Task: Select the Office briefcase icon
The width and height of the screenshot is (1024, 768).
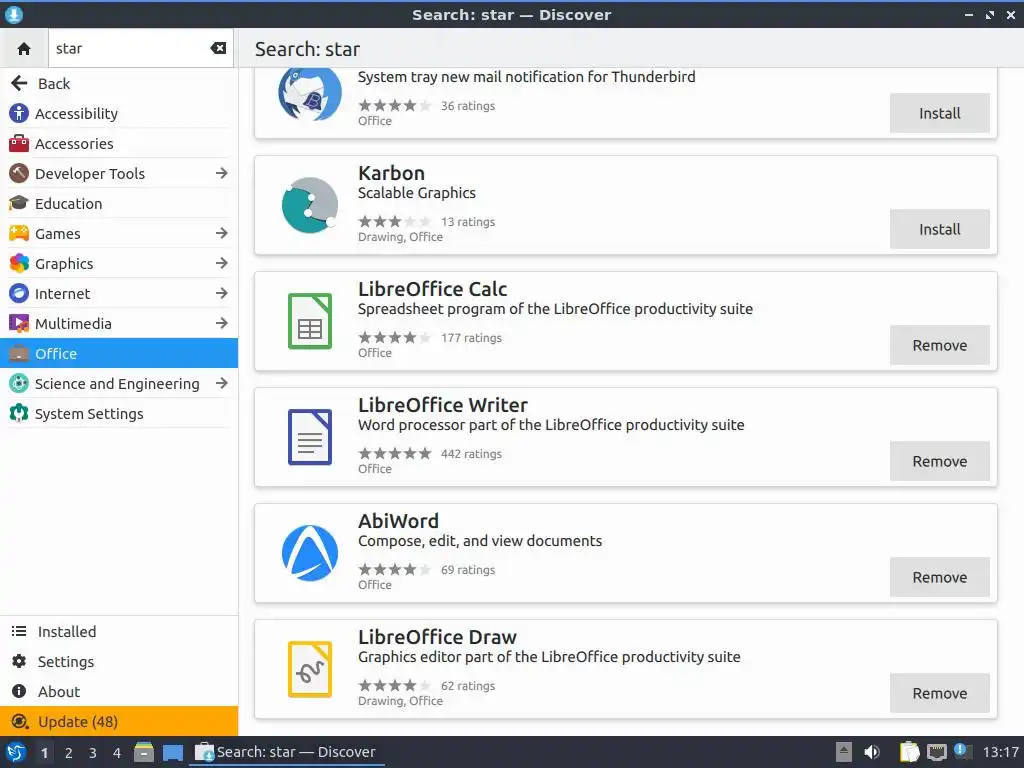Action: pos(19,353)
